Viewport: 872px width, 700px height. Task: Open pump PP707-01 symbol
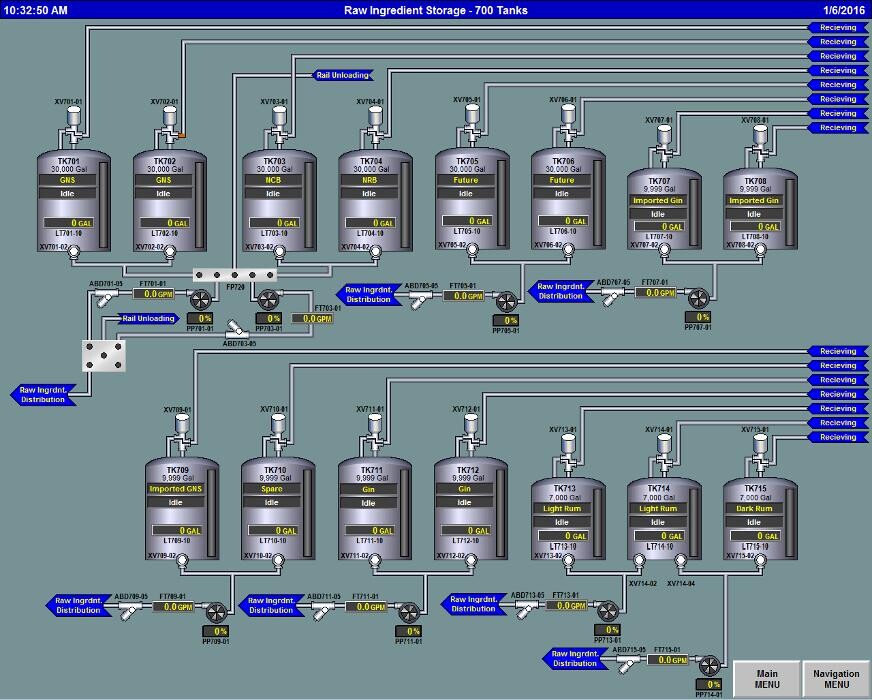pos(697,298)
